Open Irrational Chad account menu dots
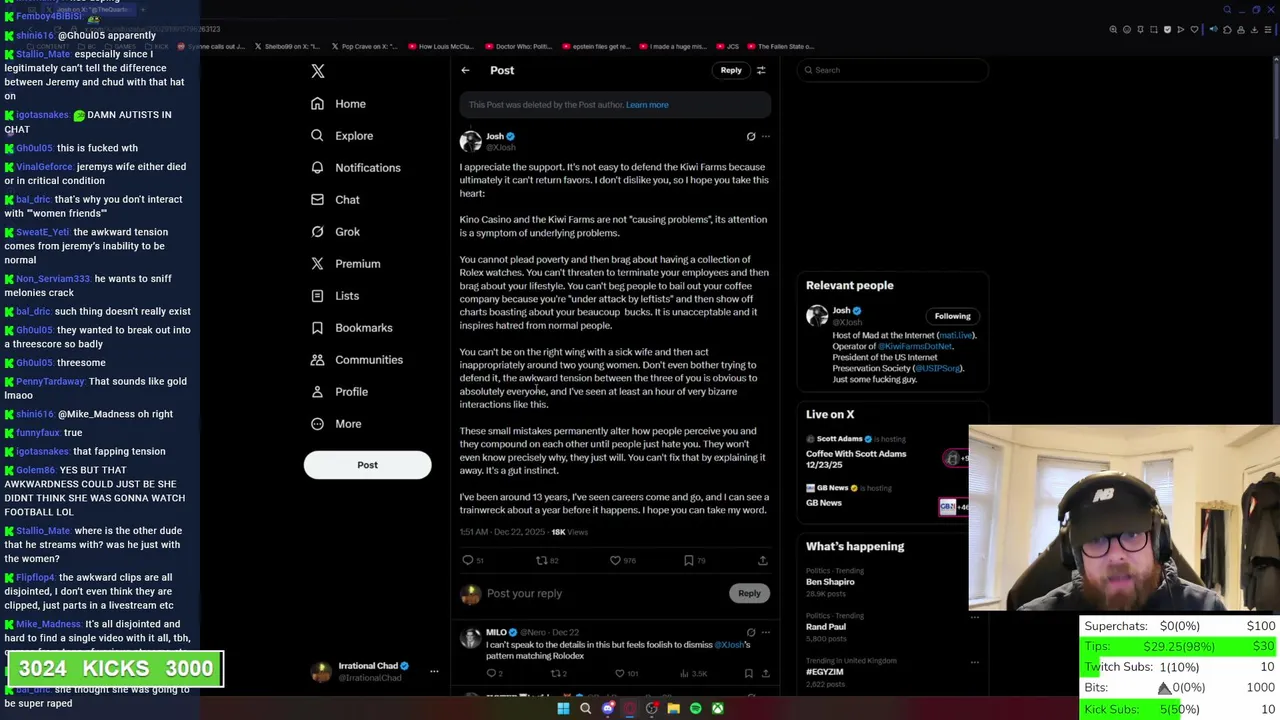The height and width of the screenshot is (720, 1280). click(434, 671)
